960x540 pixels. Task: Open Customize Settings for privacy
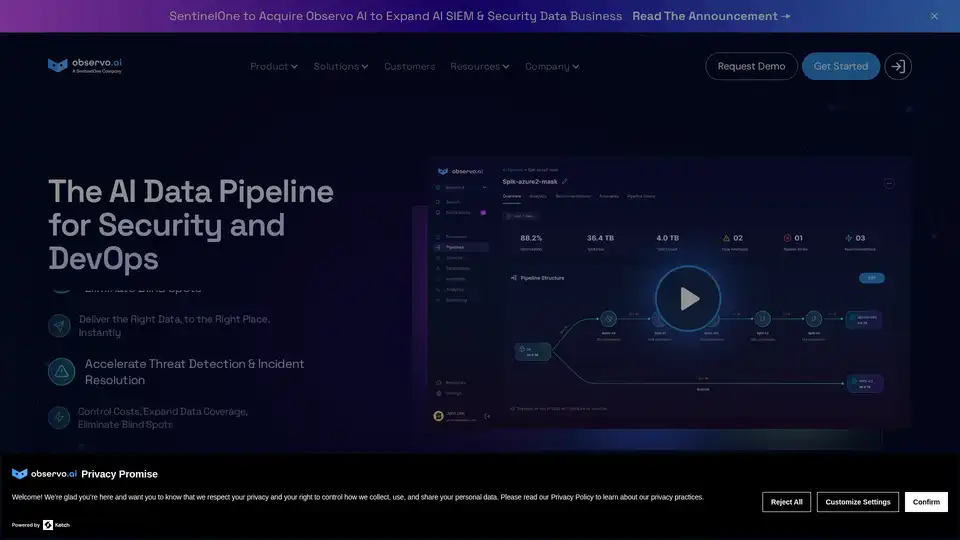857,502
